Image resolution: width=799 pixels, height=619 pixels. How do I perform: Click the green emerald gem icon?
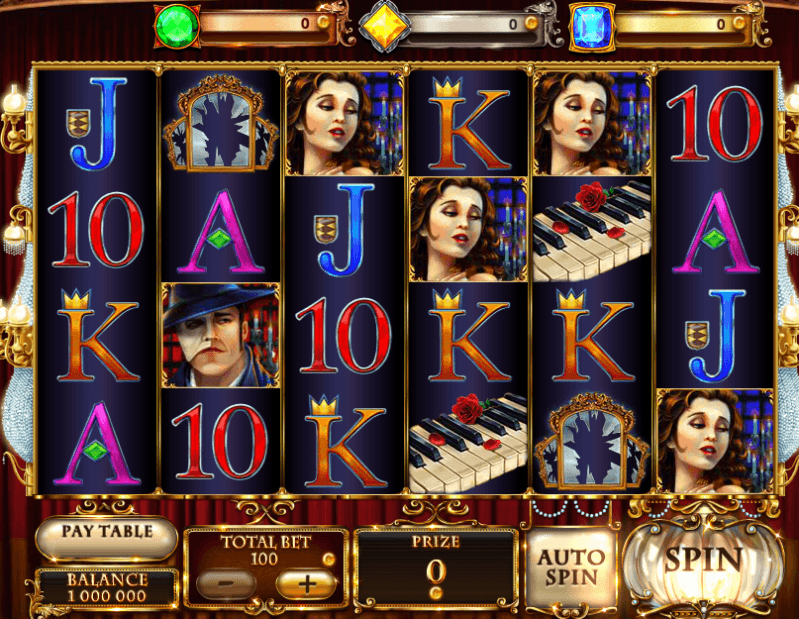tap(177, 26)
